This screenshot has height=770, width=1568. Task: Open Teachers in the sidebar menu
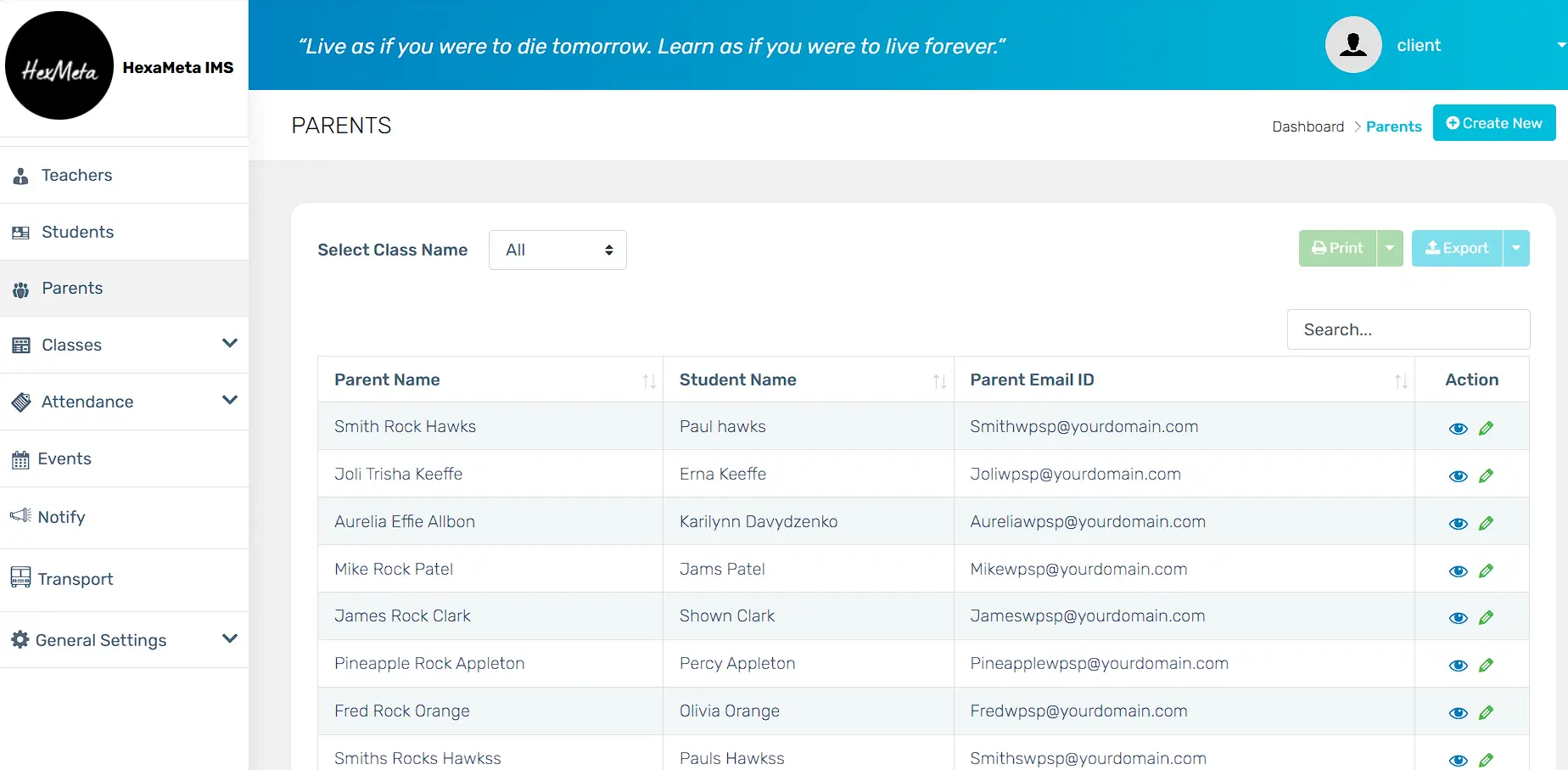[76, 176]
